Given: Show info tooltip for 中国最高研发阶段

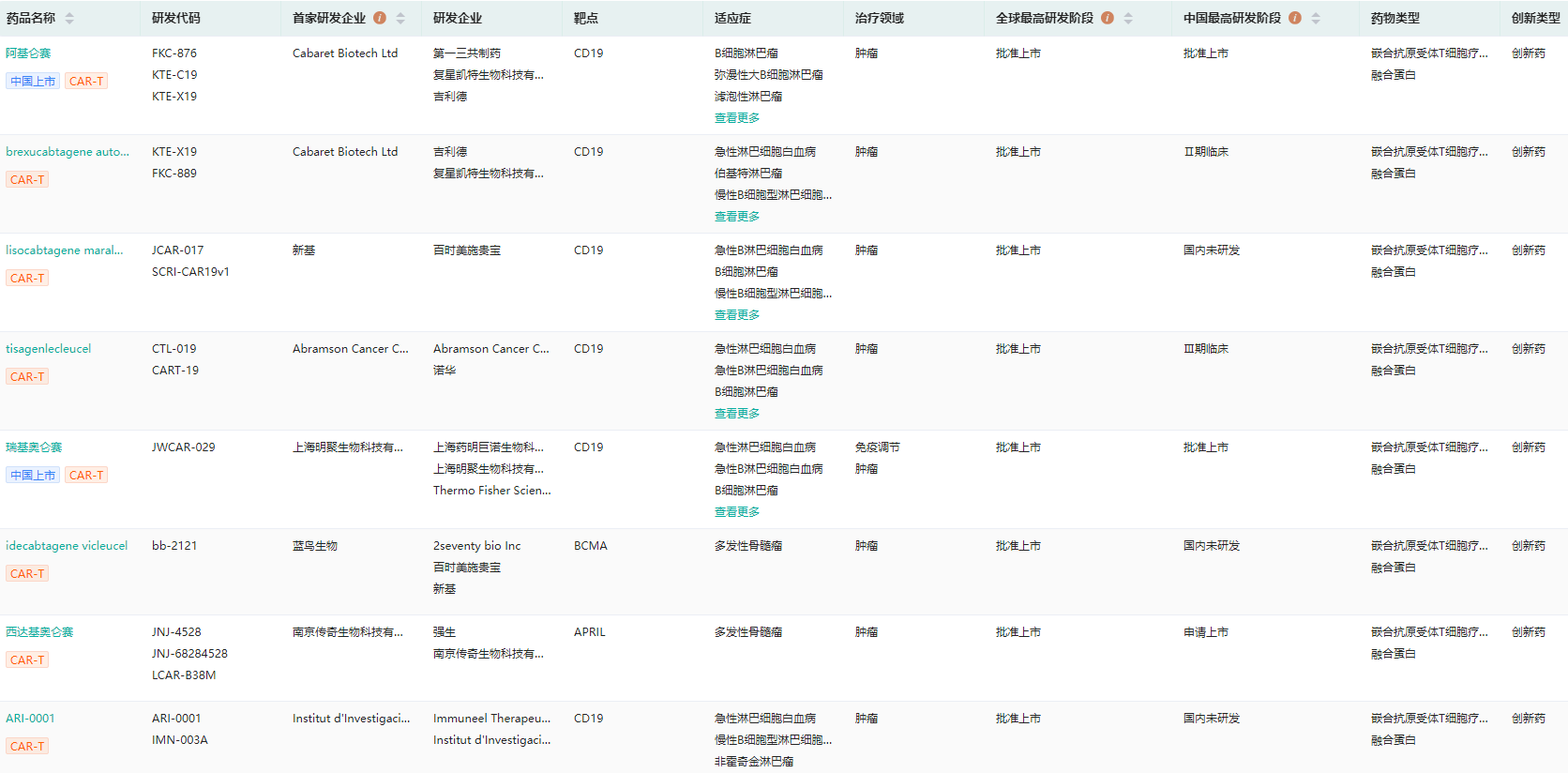Looking at the screenshot, I should [1295, 18].
